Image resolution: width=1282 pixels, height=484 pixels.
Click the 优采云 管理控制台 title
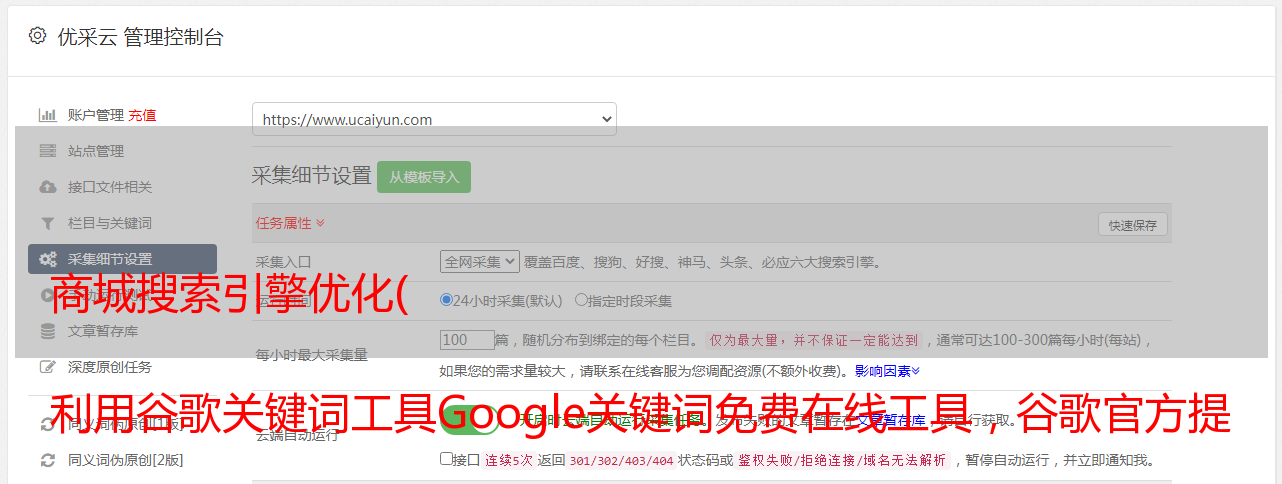point(140,37)
